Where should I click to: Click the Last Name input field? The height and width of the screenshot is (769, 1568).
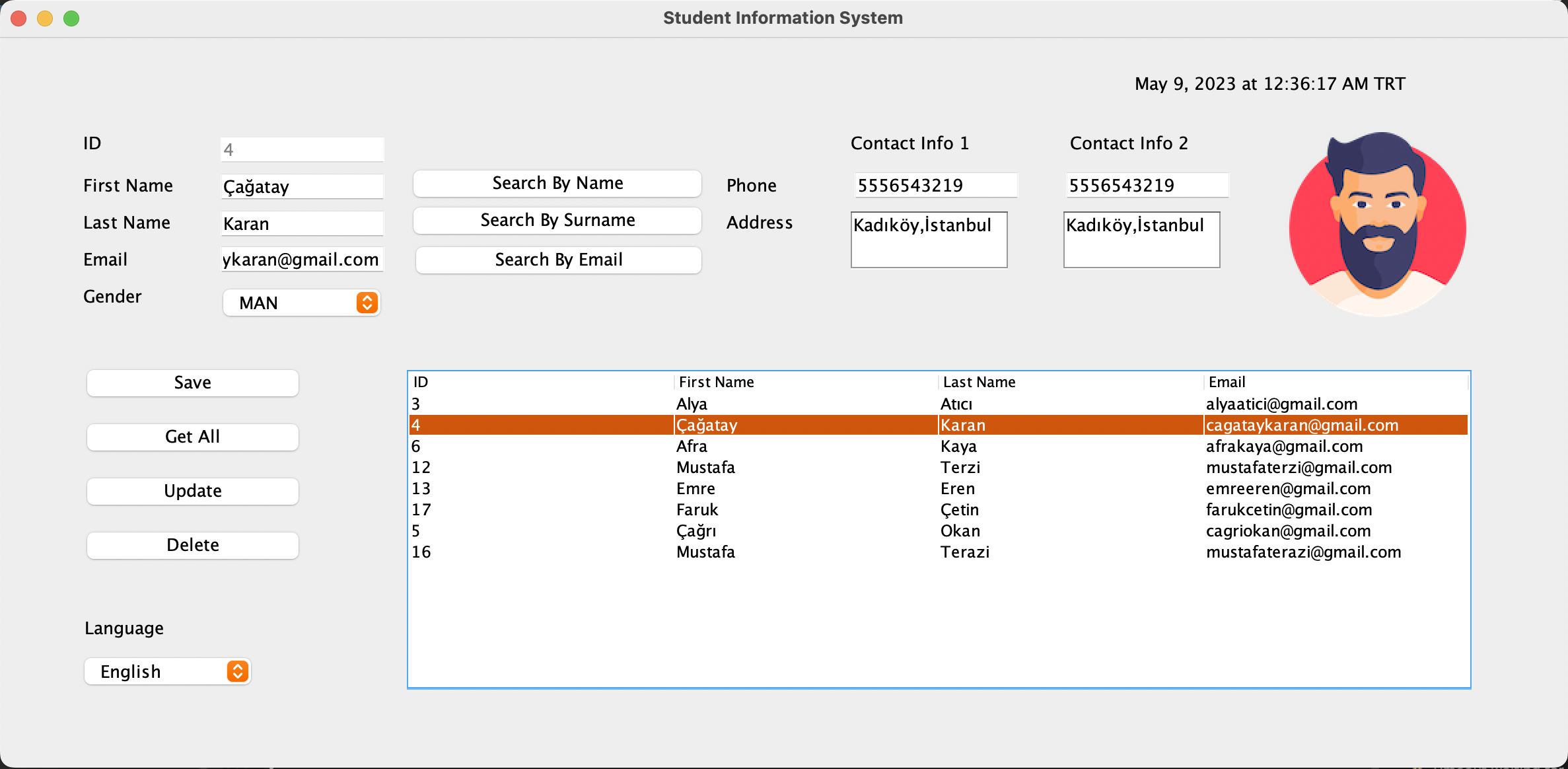click(x=301, y=223)
